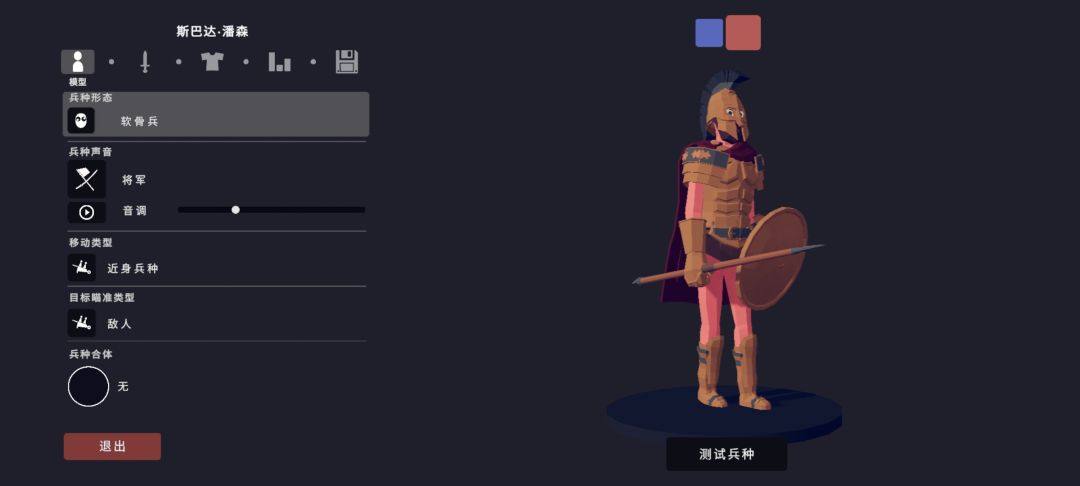Click the 退出 exit button

tap(112, 446)
